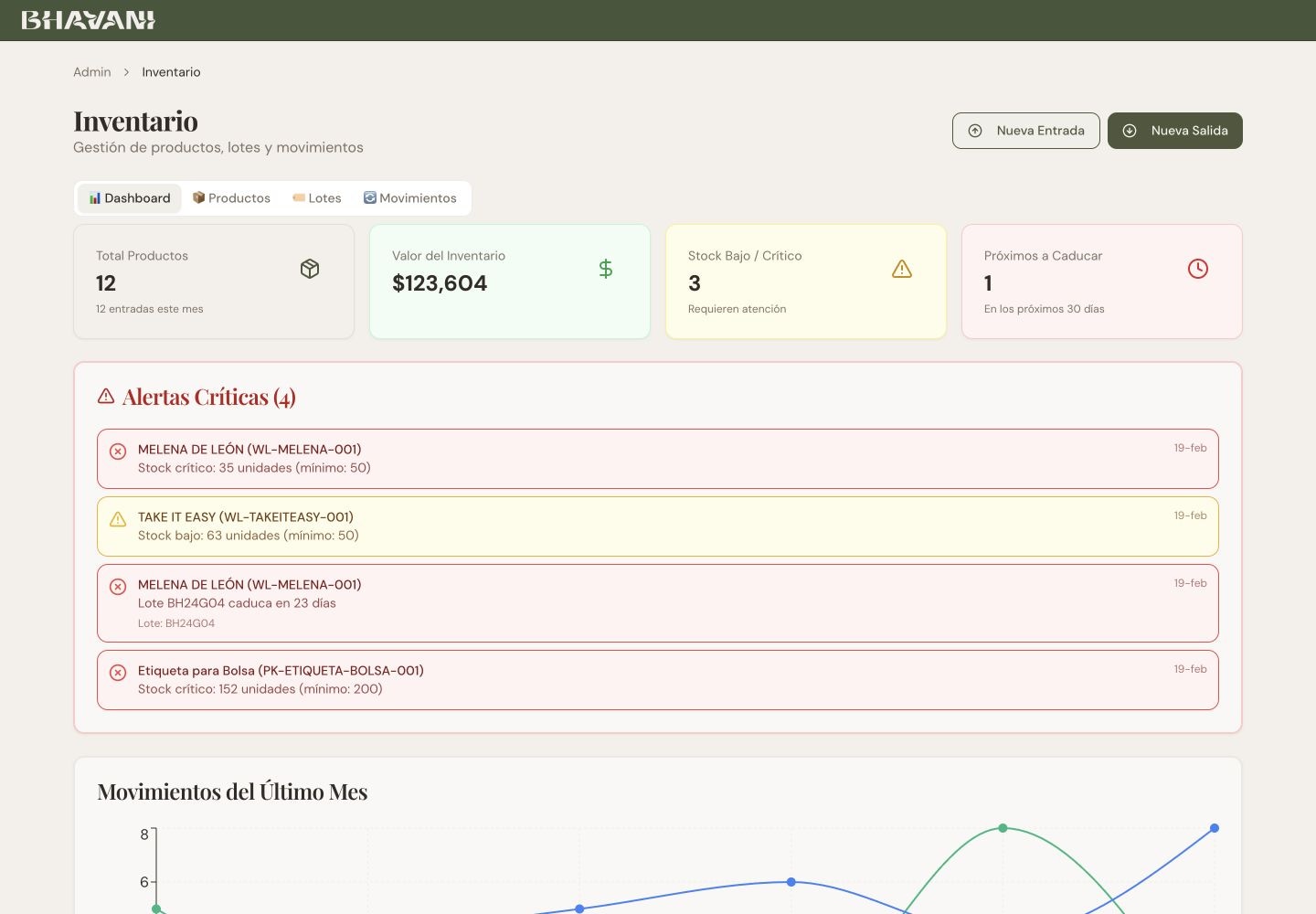Viewport: 1316px width, 914px height.
Task: Click the label icon on Lotes tab
Action: (299, 197)
